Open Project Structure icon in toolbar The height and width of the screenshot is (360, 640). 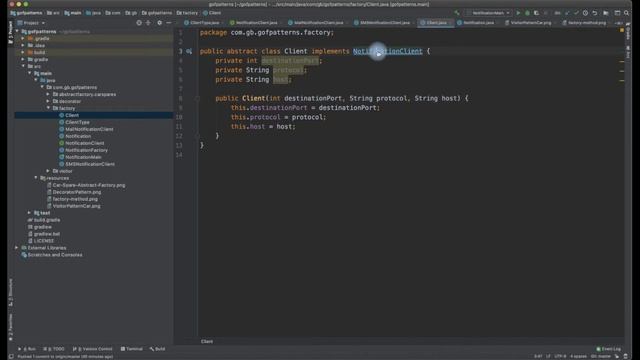coord(606,13)
